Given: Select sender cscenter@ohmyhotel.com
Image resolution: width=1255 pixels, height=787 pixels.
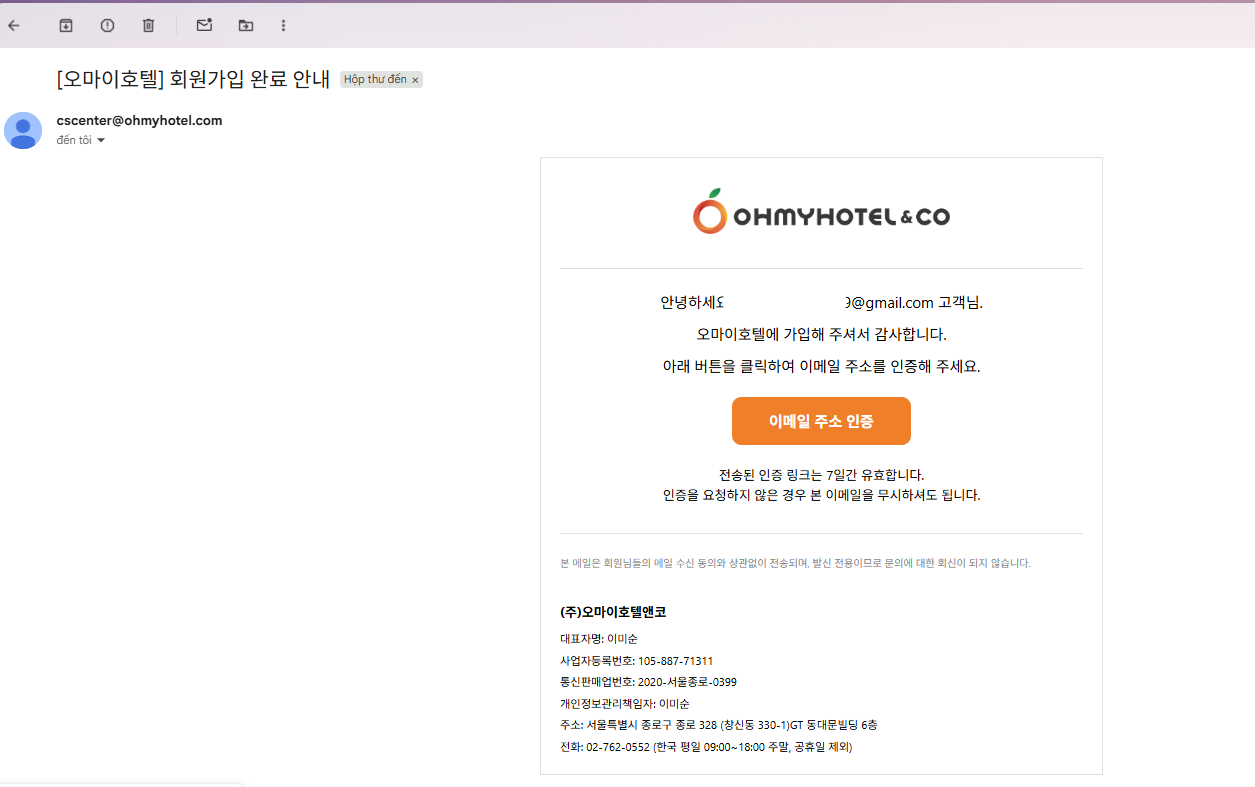Looking at the screenshot, I should click(139, 120).
